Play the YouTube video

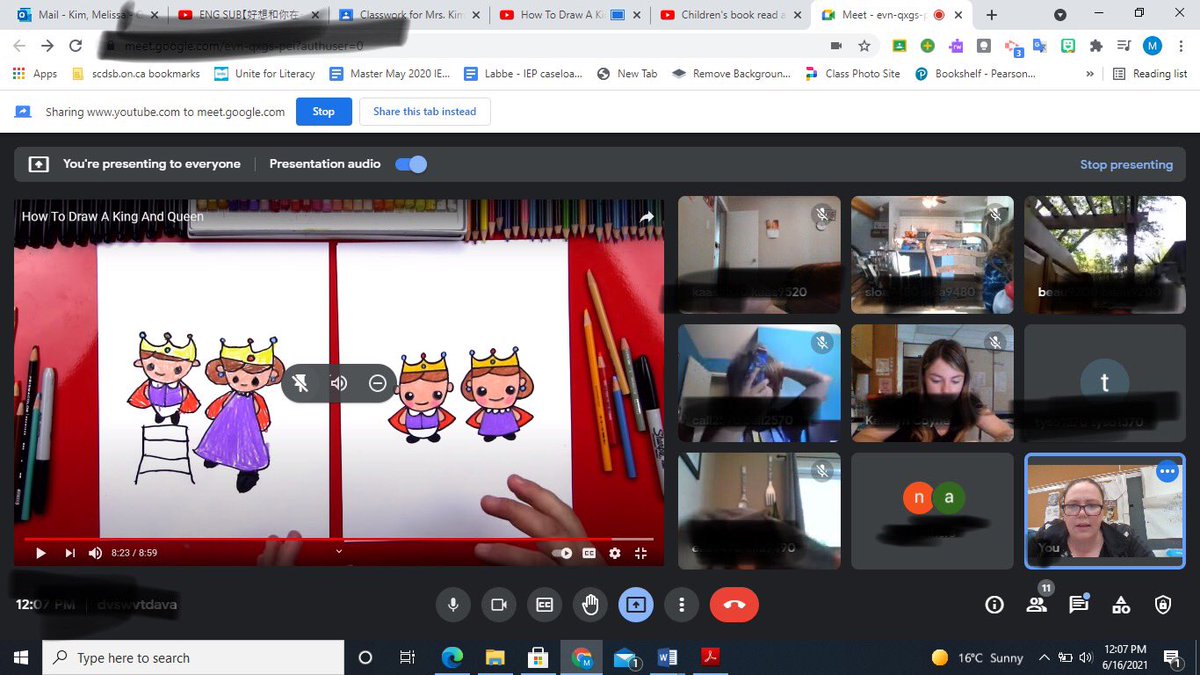click(x=40, y=552)
